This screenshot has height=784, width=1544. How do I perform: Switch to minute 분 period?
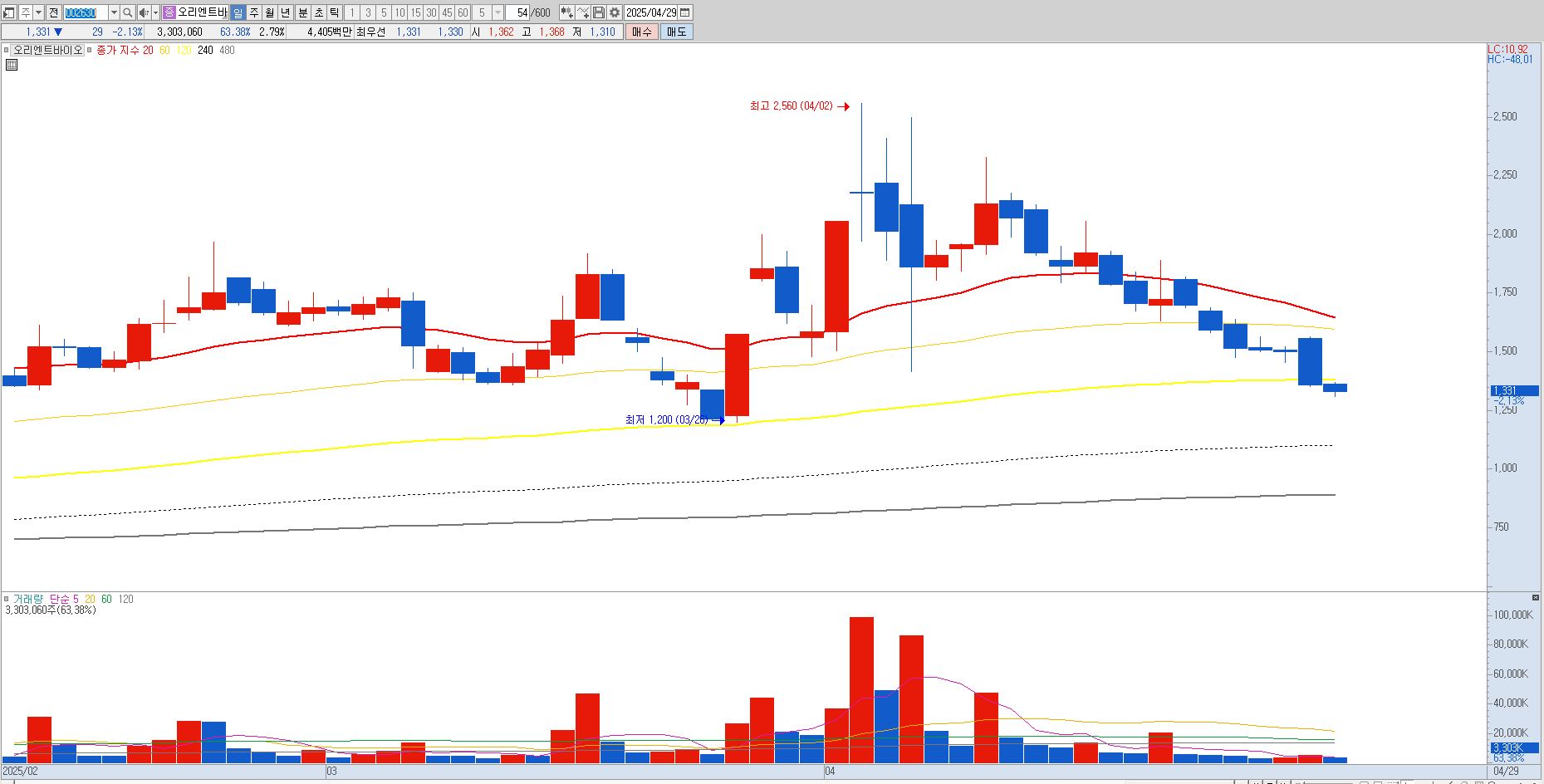(303, 12)
